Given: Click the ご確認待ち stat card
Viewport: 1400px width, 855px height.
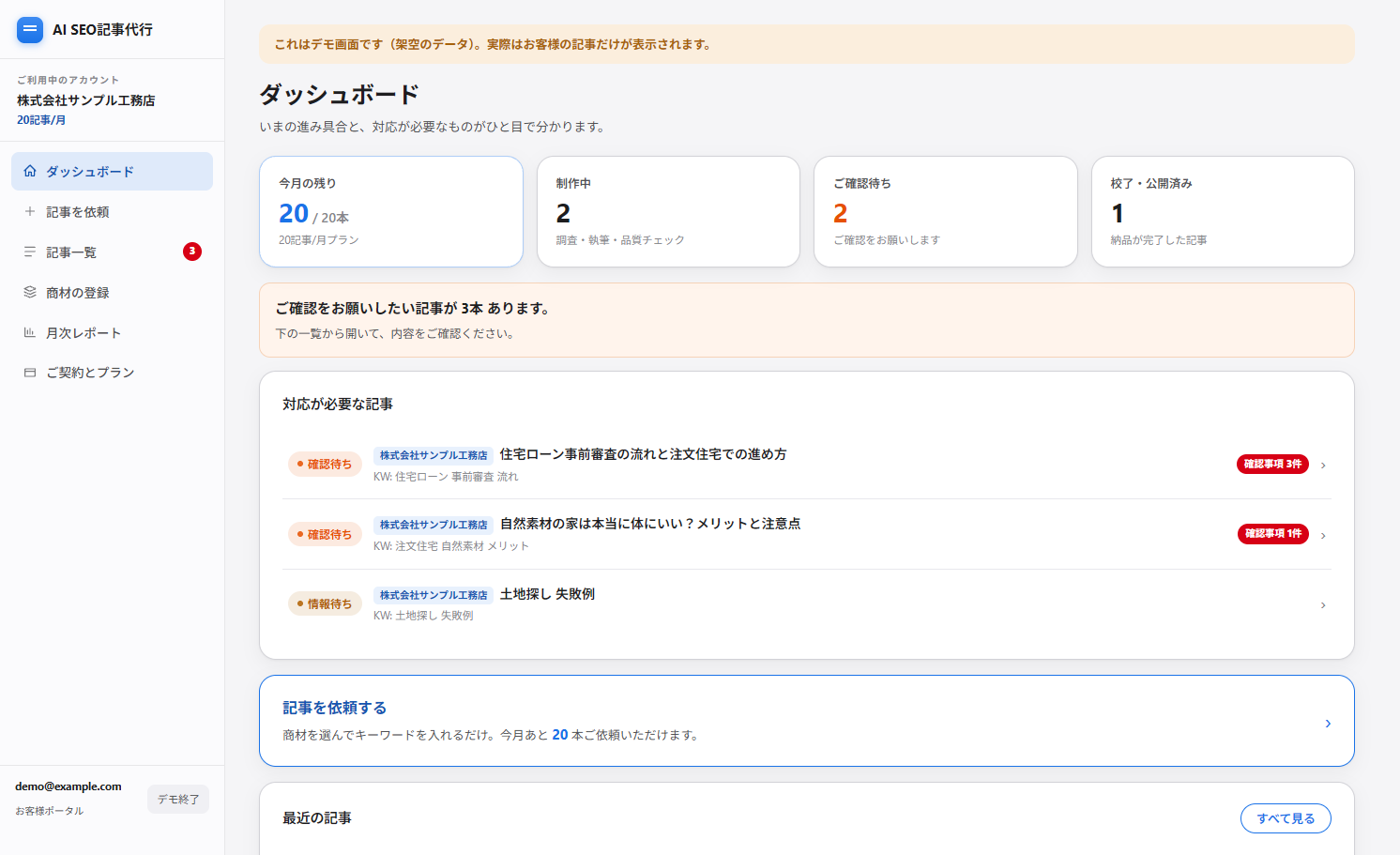Looking at the screenshot, I should (x=946, y=211).
